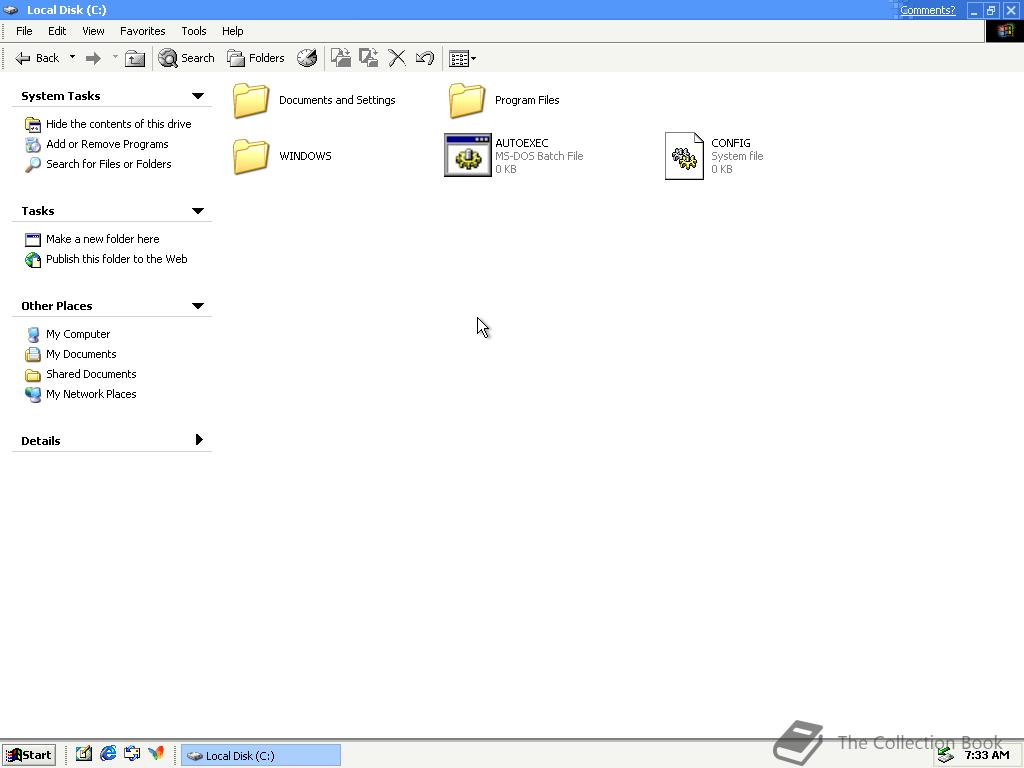The height and width of the screenshot is (768, 1024).
Task: Open My Documents from Other Places
Action: pyautogui.click(x=81, y=354)
